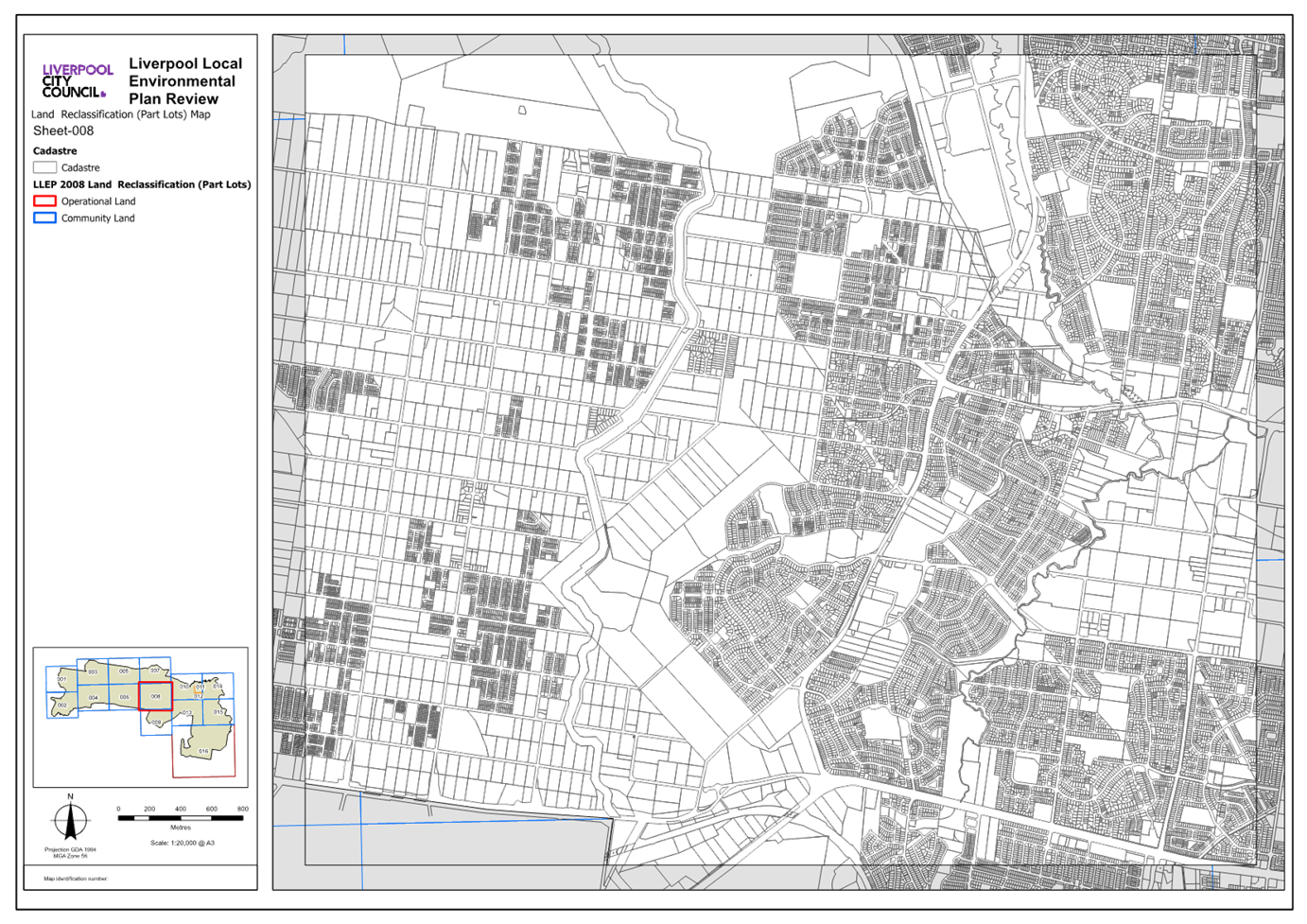Screen dimensions: 1307x924
Task: Select sheet 003 tile in the index map
Action: coord(93,671)
